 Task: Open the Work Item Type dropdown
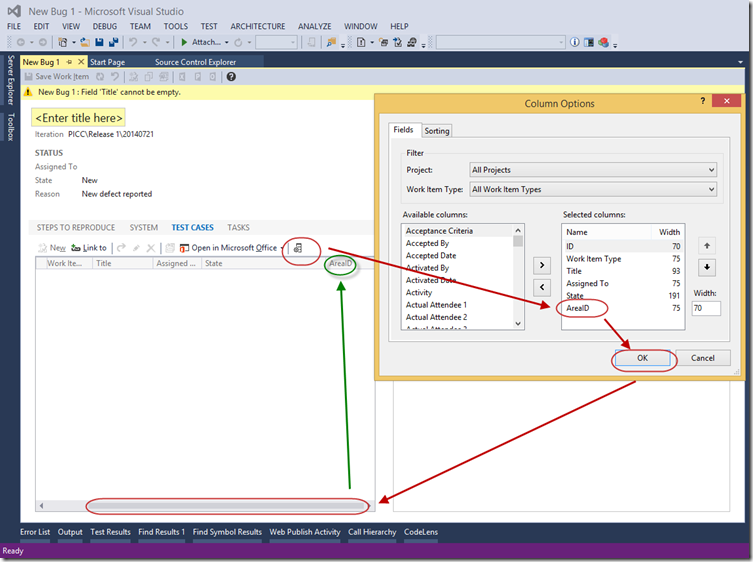click(x=593, y=189)
